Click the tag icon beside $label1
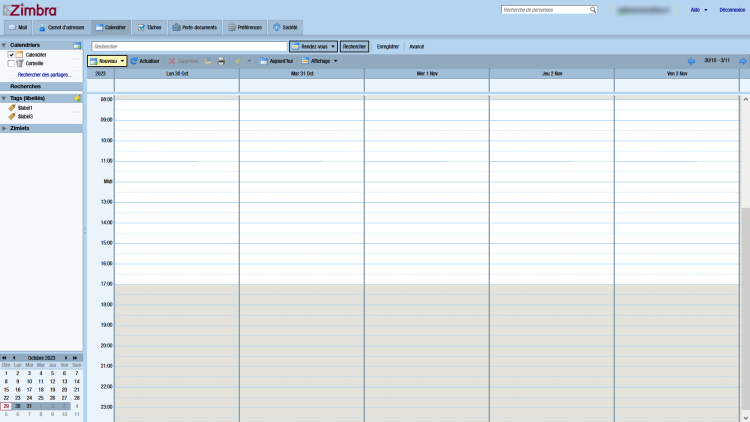 [x=12, y=108]
